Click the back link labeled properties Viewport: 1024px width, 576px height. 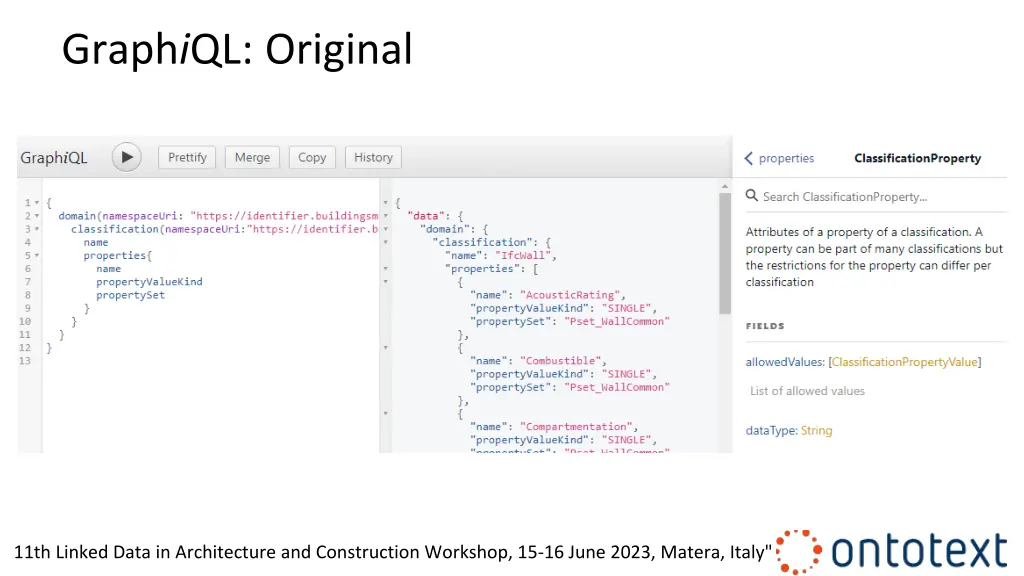786,158
